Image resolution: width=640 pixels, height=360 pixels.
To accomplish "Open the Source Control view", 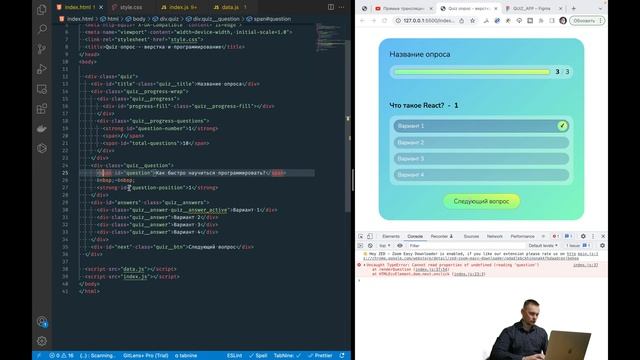I will pos(42,49).
